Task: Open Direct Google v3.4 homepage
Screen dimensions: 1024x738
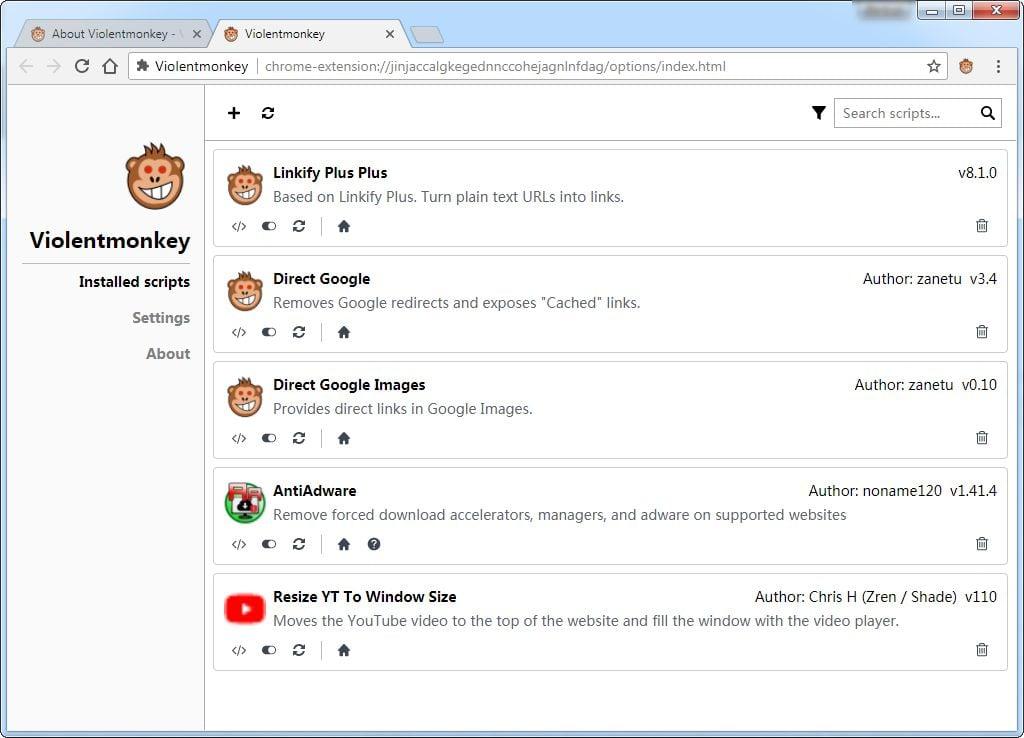Action: (x=344, y=332)
